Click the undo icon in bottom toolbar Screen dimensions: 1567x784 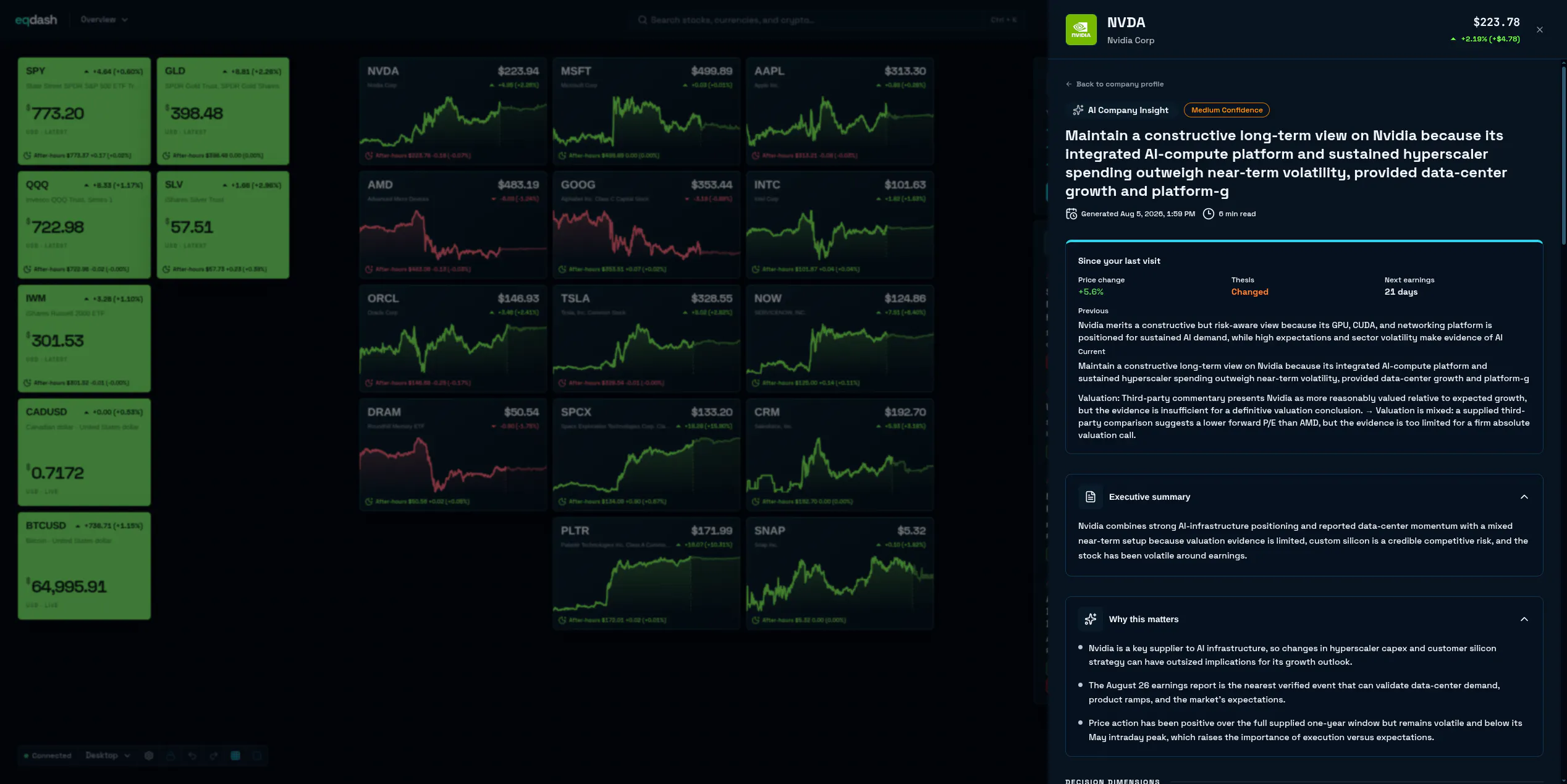pyautogui.click(x=192, y=756)
